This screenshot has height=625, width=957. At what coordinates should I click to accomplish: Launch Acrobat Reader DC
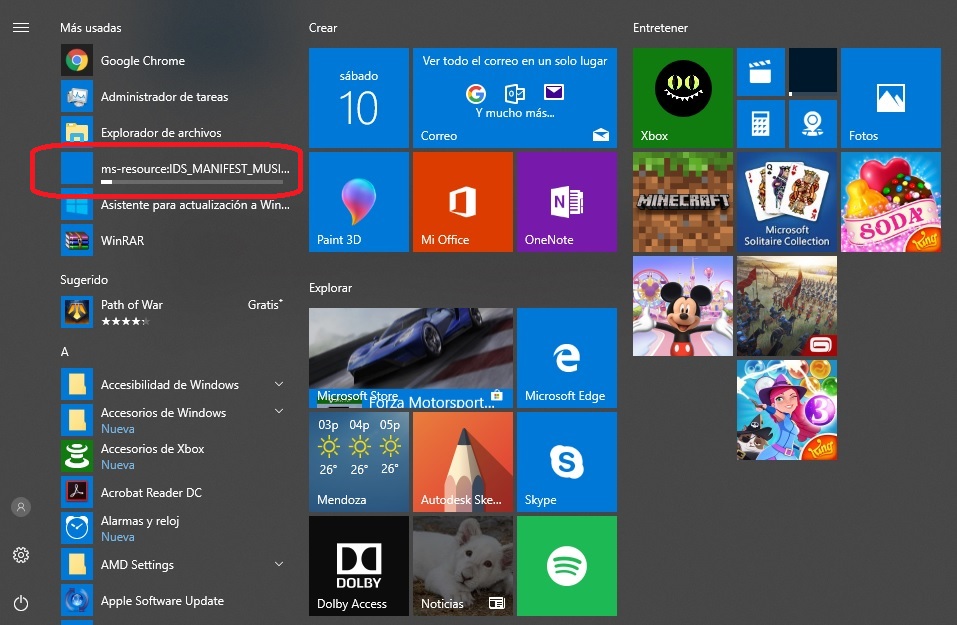[x=177, y=492]
